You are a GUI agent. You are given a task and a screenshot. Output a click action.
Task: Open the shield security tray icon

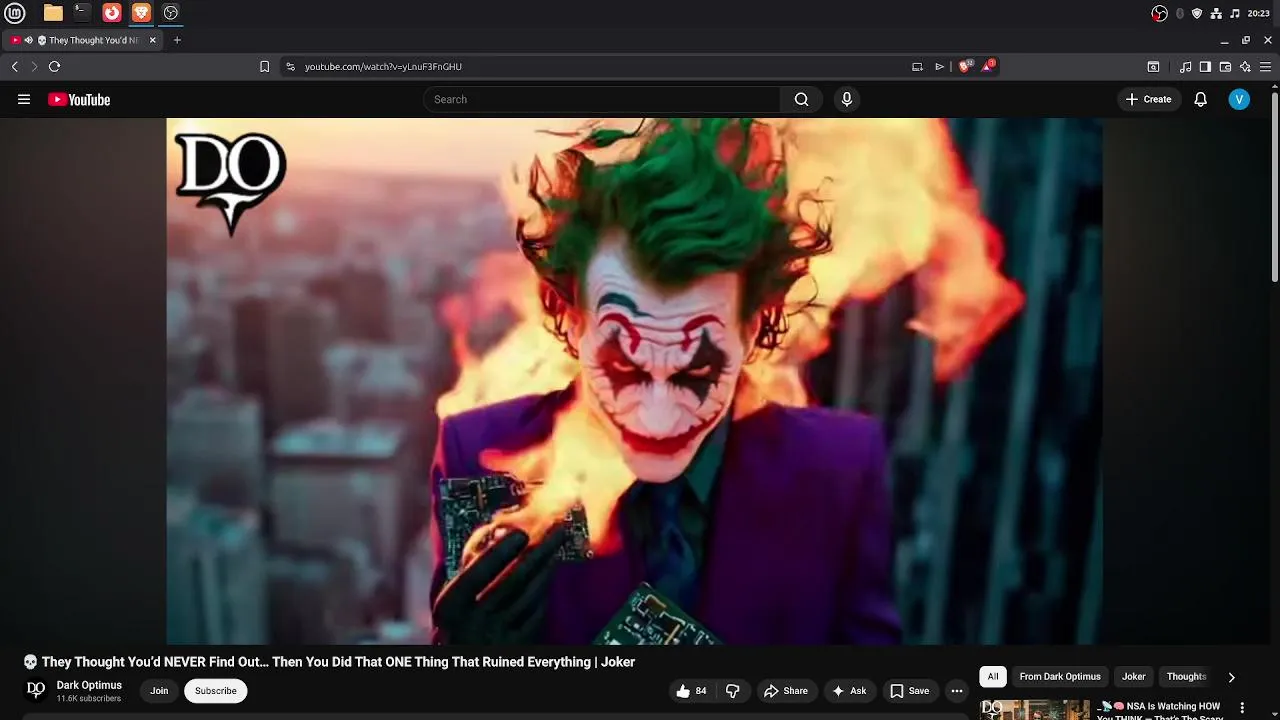point(1197,13)
